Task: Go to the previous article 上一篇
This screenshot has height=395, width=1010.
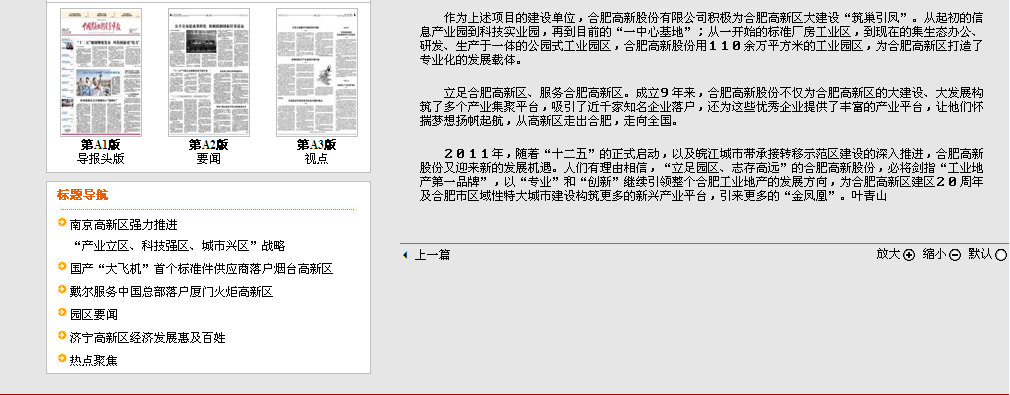Action: point(432,255)
